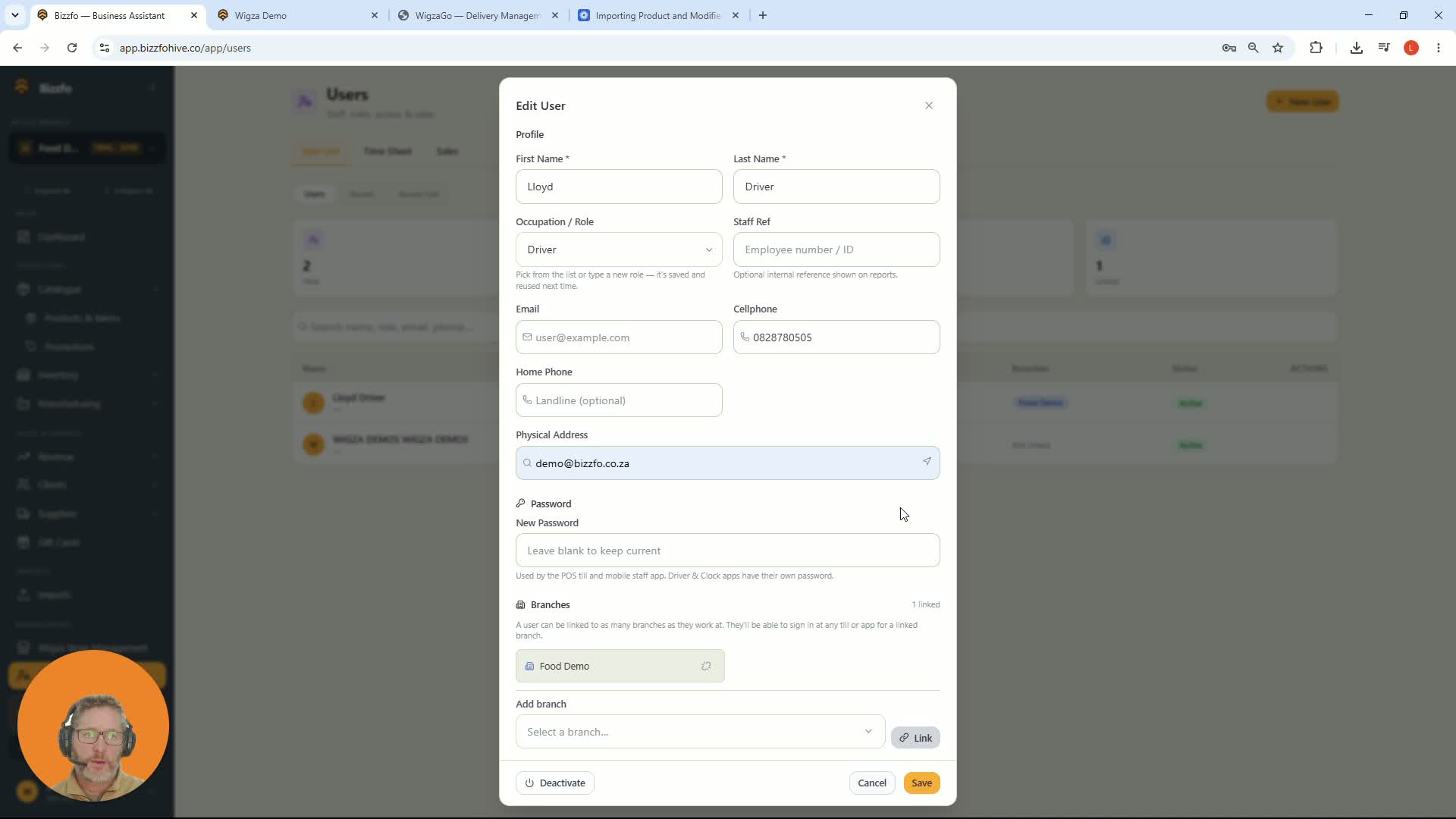Close the Edit User dialog
The width and height of the screenshot is (1456, 819).
click(x=929, y=105)
